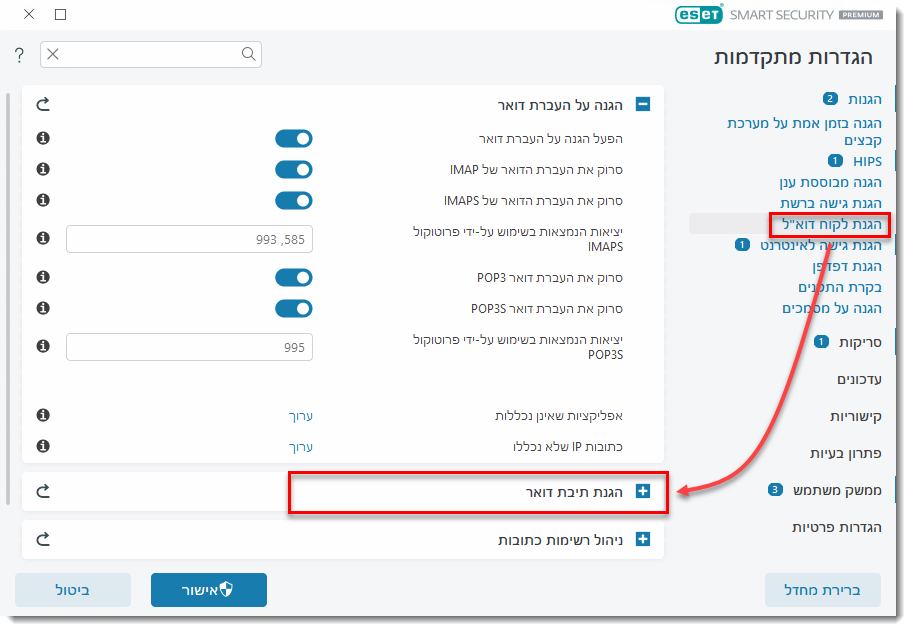This screenshot has height=631, width=911.
Task: Click אישור button to confirm
Action: tap(209, 590)
